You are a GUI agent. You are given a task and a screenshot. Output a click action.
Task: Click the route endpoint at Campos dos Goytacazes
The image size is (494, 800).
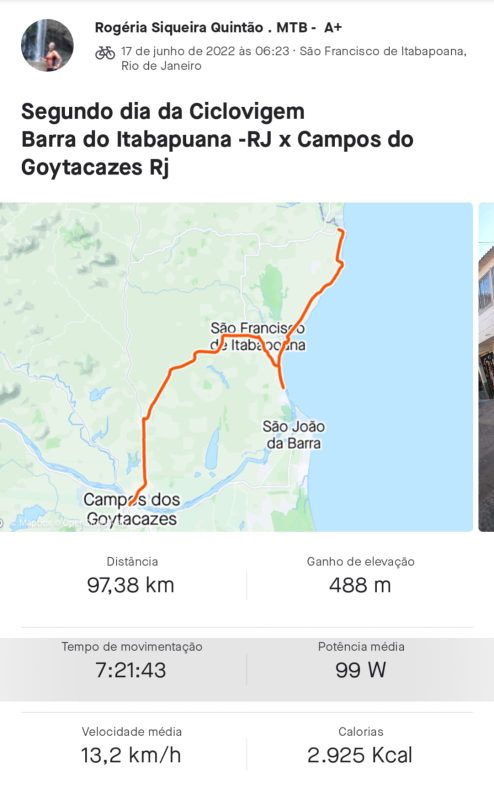(x=132, y=503)
